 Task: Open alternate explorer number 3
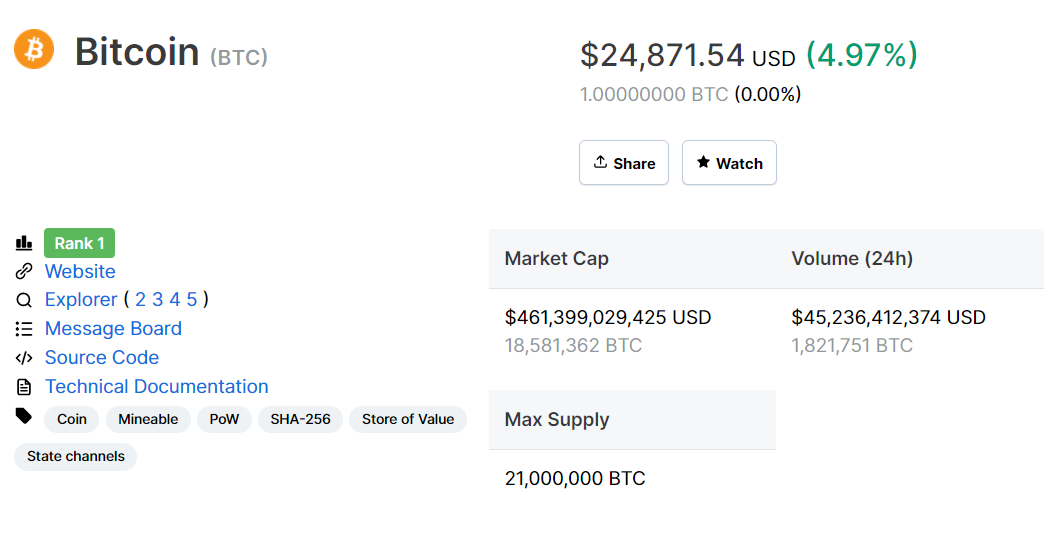(x=157, y=300)
